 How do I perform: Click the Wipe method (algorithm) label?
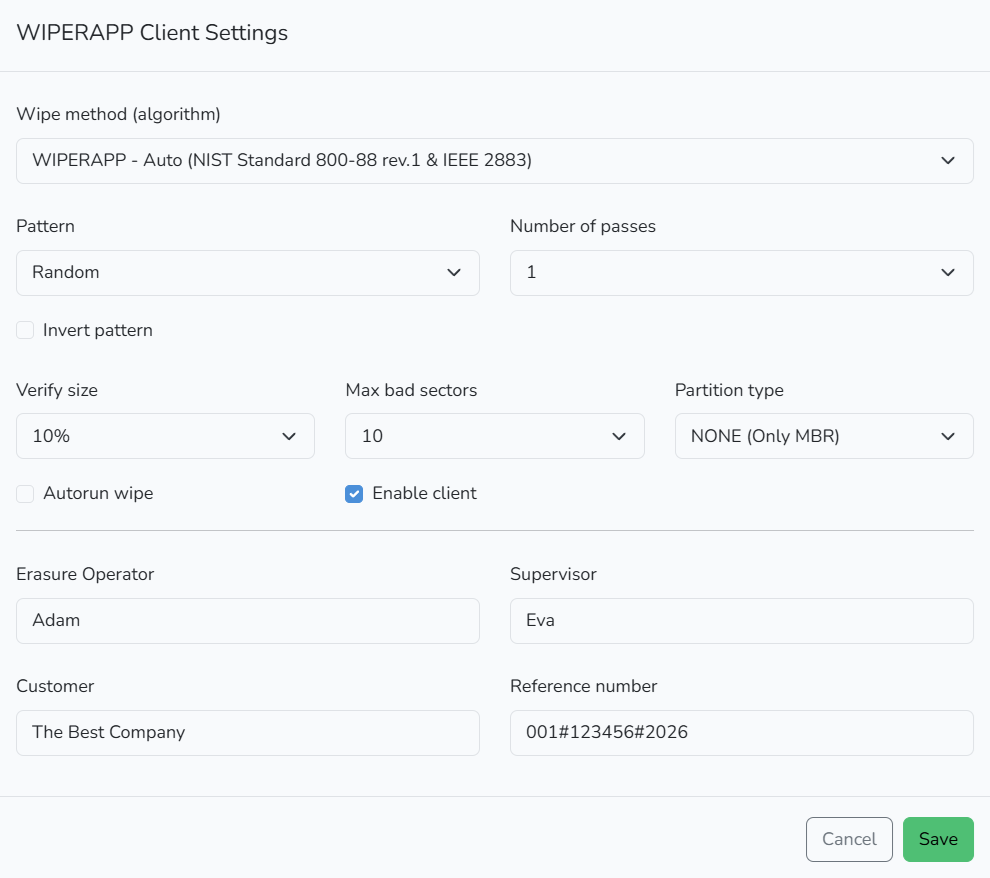tap(118, 114)
